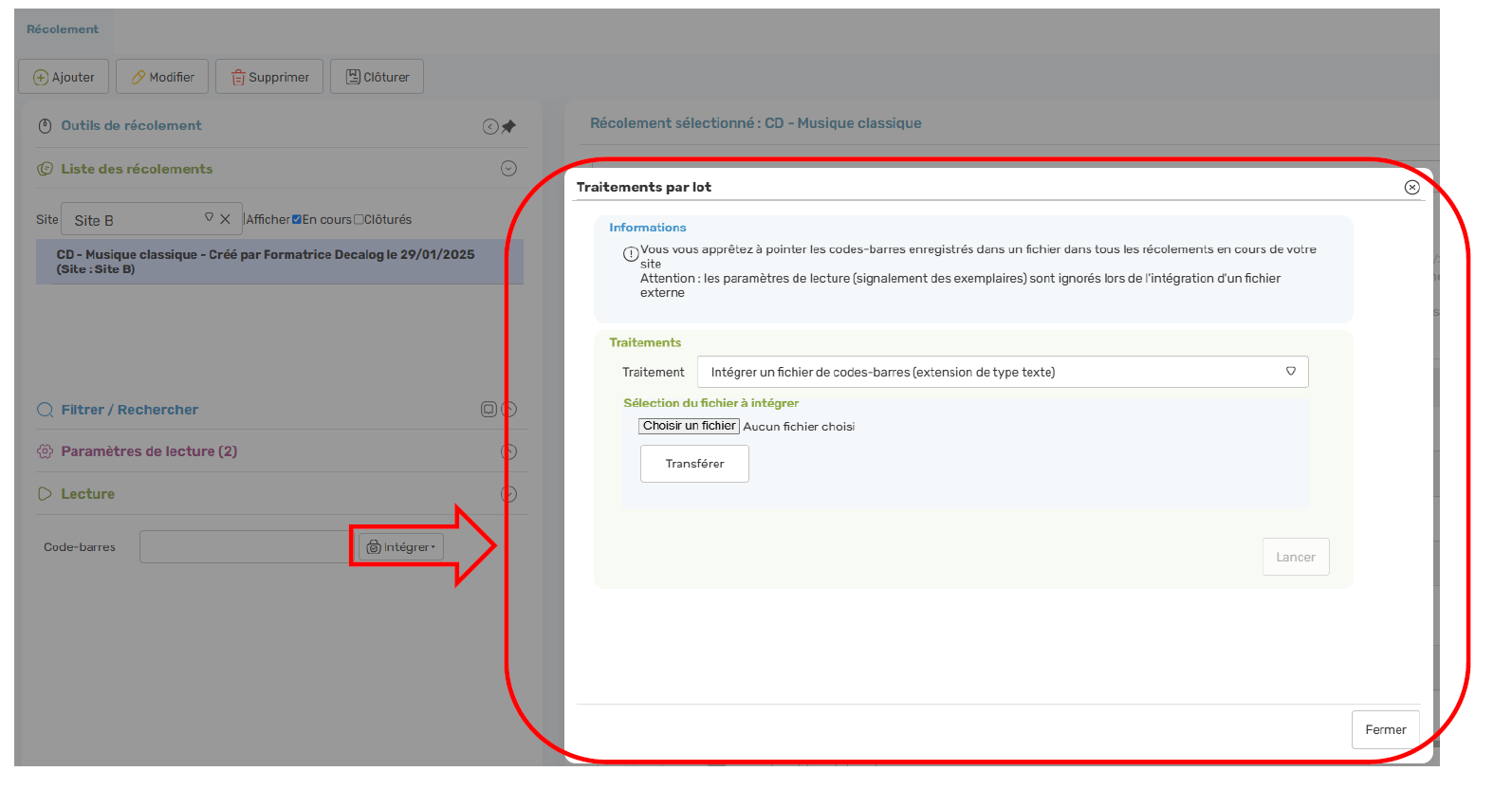Click the Transférer button
This screenshot has height=808, width=1512.
[694, 464]
